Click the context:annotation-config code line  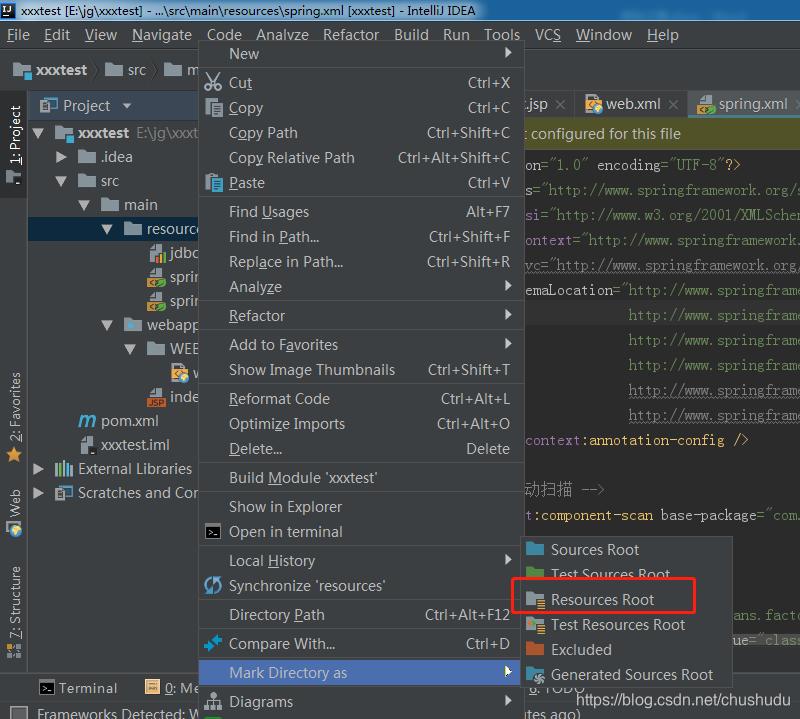click(636, 440)
